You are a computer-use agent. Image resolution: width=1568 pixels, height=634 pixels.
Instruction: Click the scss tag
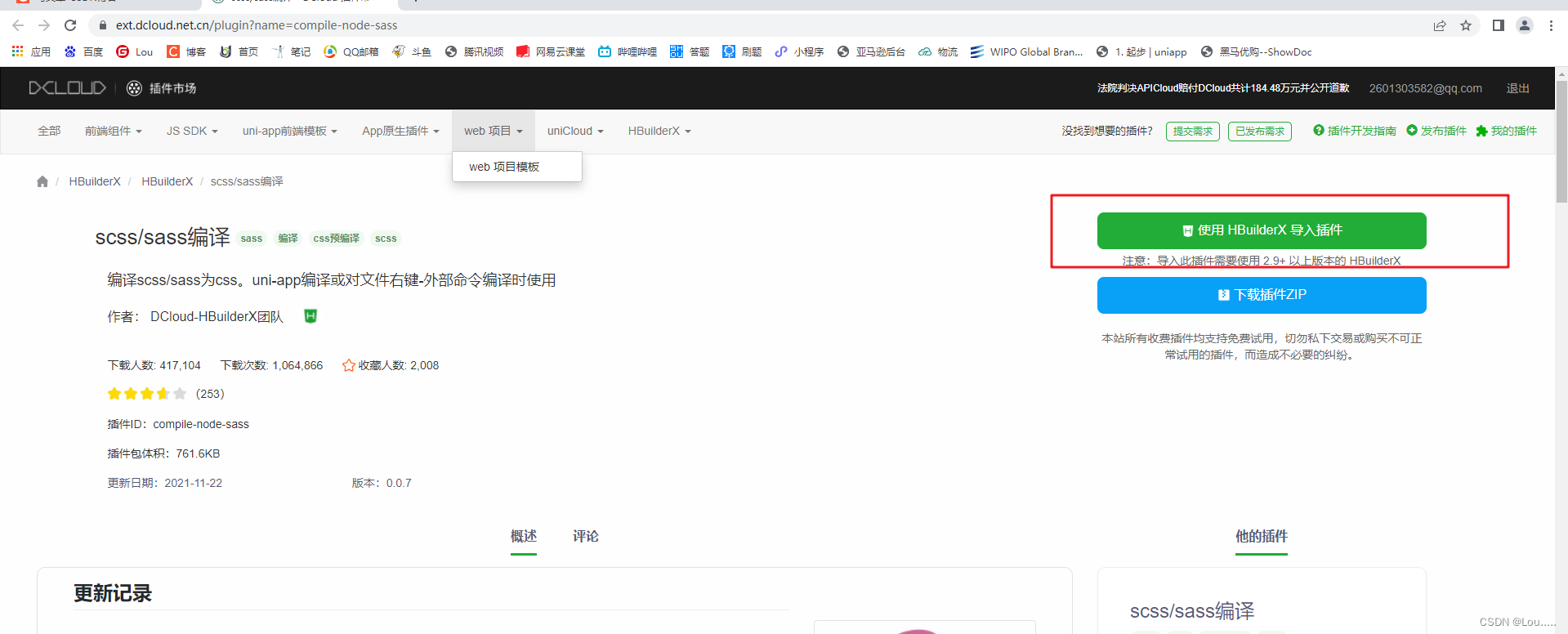[x=386, y=239]
